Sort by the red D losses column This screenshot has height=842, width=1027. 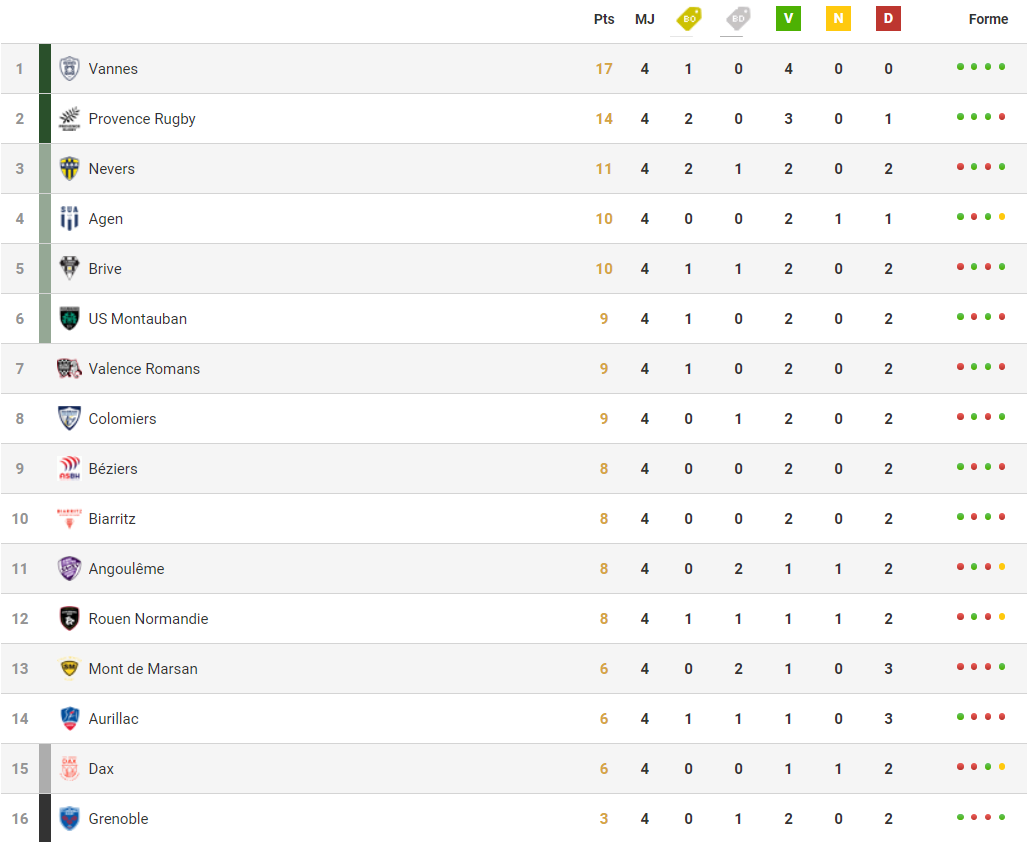[888, 18]
